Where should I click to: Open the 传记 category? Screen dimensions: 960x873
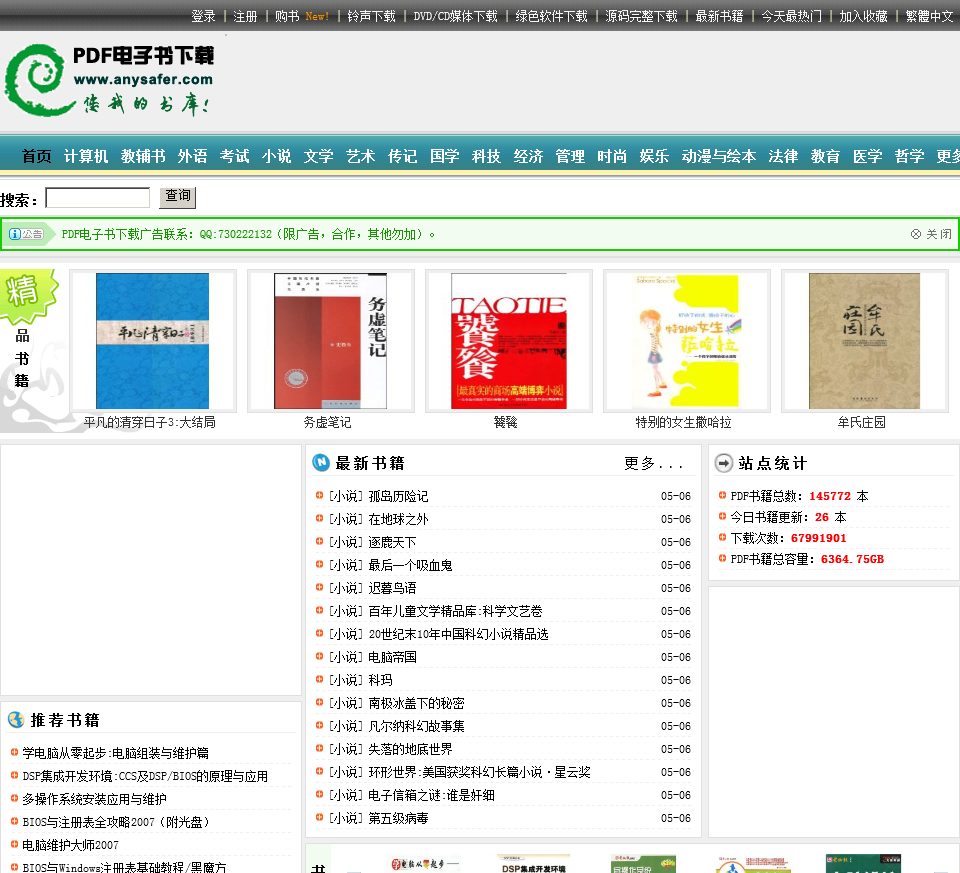tap(402, 156)
